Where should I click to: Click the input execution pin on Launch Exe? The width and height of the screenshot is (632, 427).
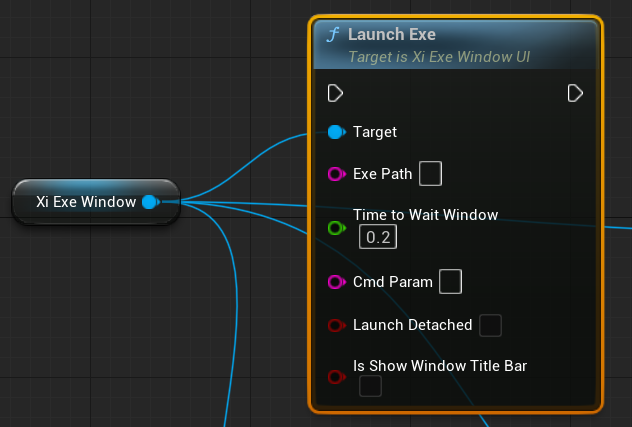335,93
